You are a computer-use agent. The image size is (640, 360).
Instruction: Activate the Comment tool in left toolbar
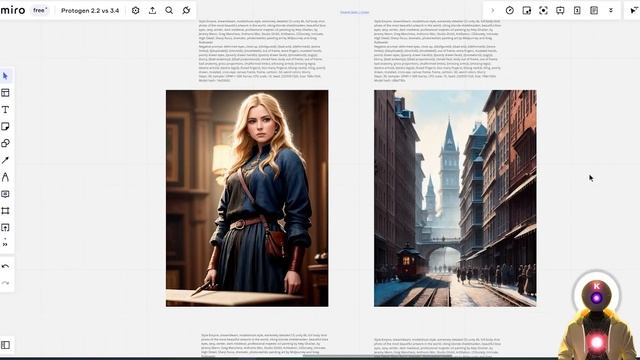[x=5, y=194]
